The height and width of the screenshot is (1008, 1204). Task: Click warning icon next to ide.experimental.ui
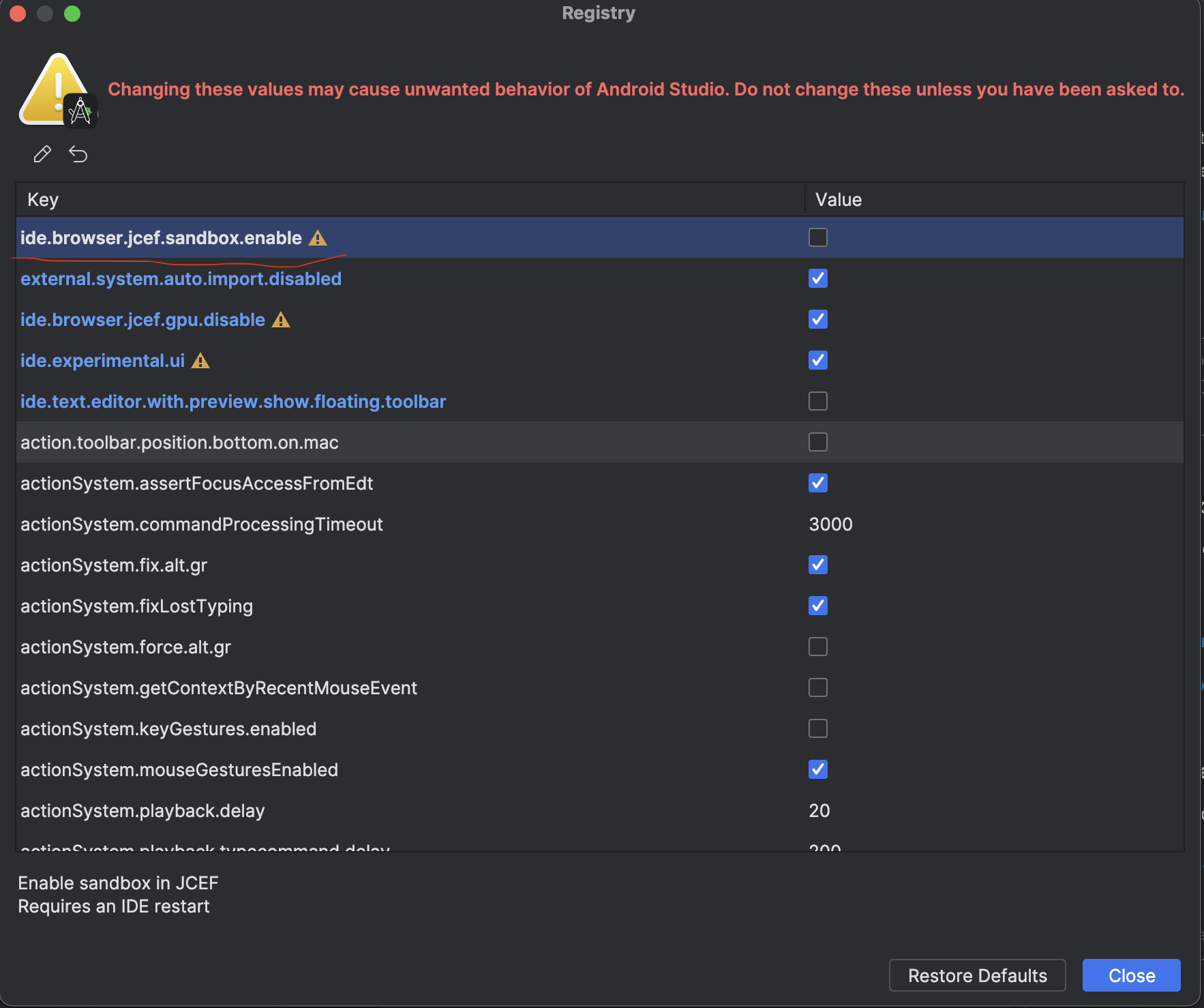point(200,361)
